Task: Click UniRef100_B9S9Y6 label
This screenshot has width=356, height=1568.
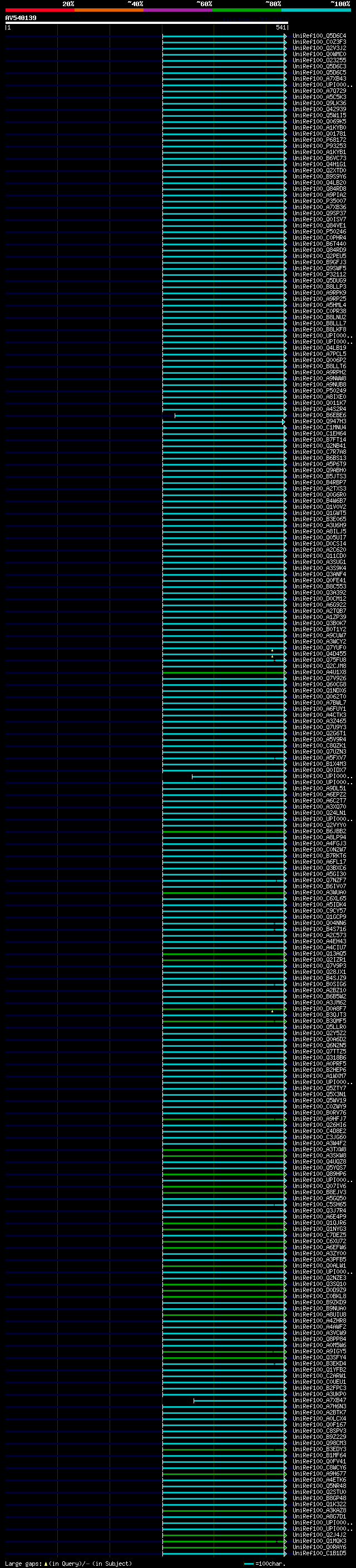Action: 319,176
